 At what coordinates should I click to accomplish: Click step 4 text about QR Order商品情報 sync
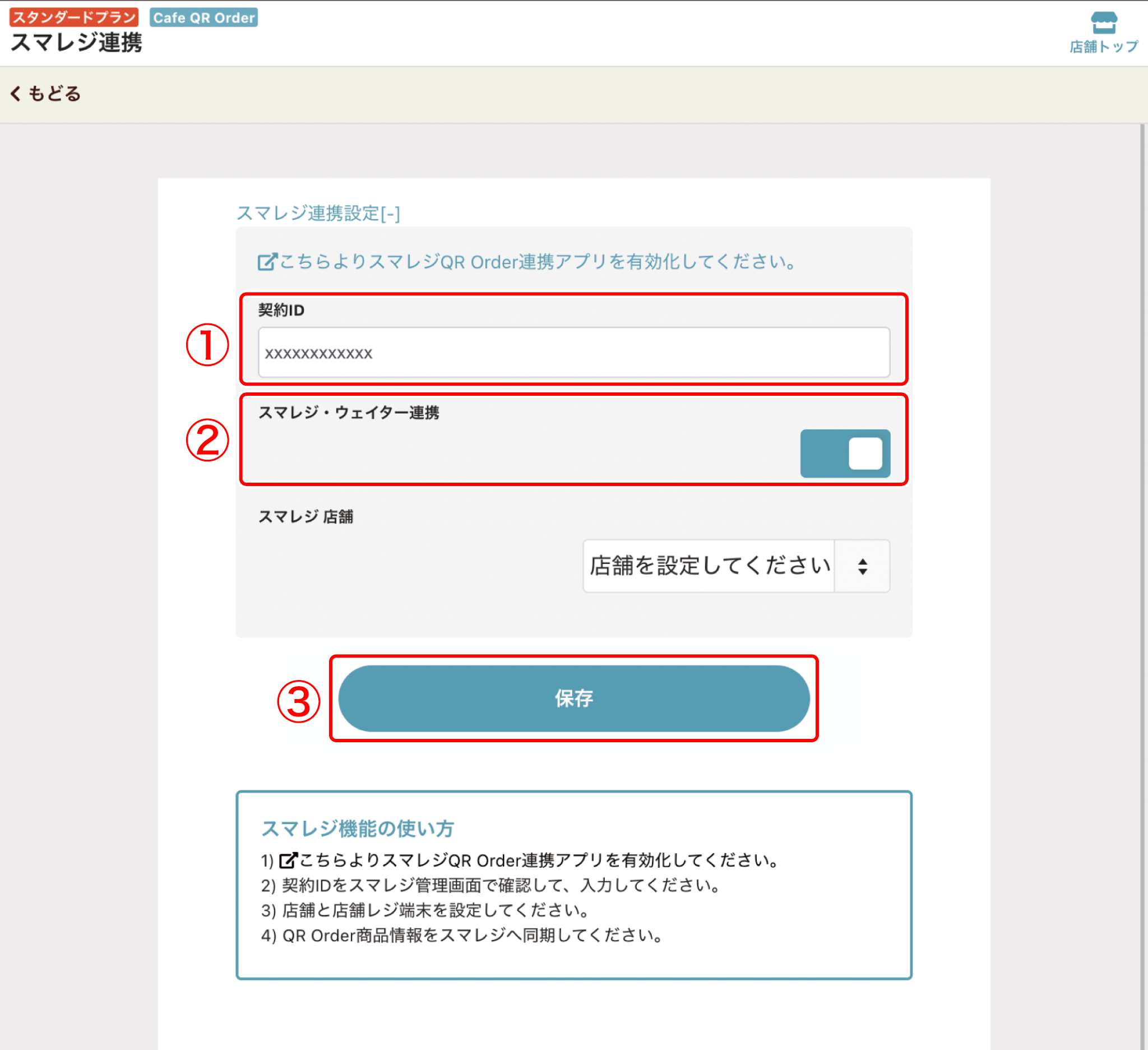[462, 936]
